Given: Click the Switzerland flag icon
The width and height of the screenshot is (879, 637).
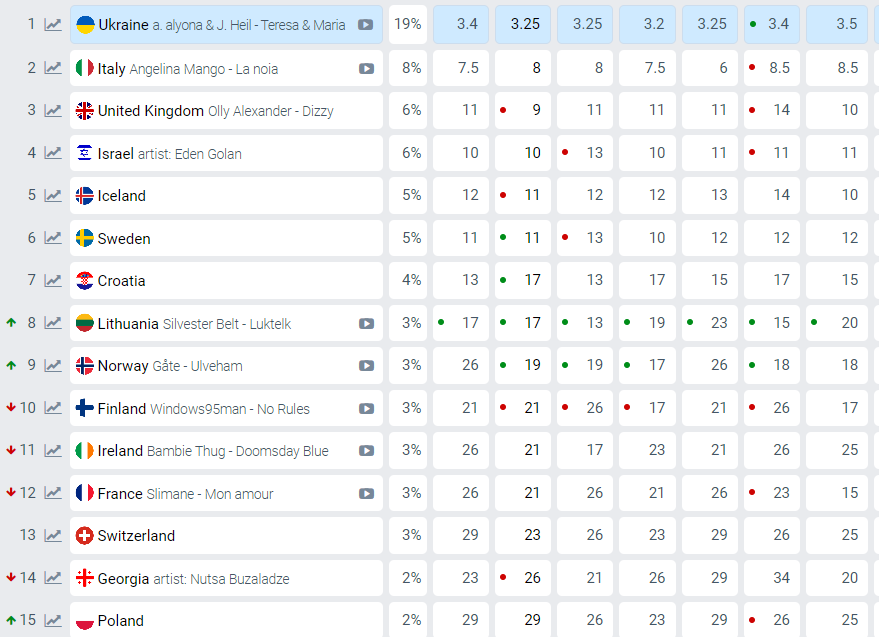Looking at the screenshot, I should pyautogui.click(x=85, y=536).
